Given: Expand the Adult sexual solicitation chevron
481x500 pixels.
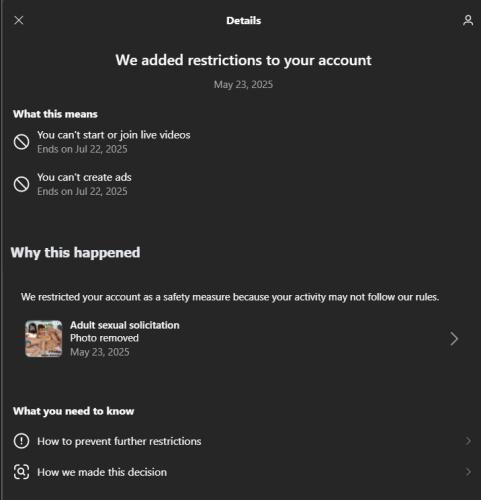Looking at the screenshot, I should pos(454,339).
